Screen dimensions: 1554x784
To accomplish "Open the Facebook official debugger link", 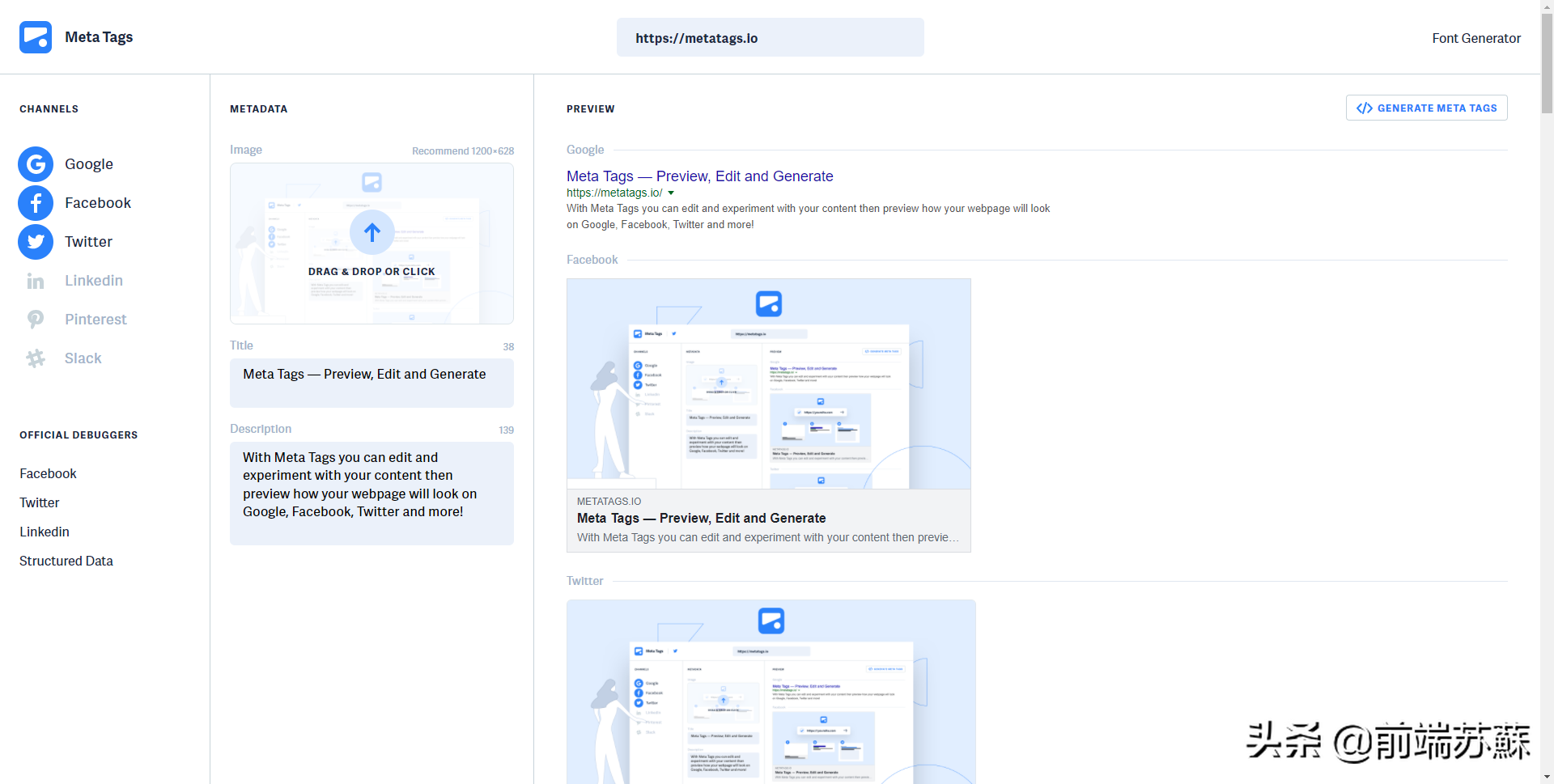I will [48, 473].
